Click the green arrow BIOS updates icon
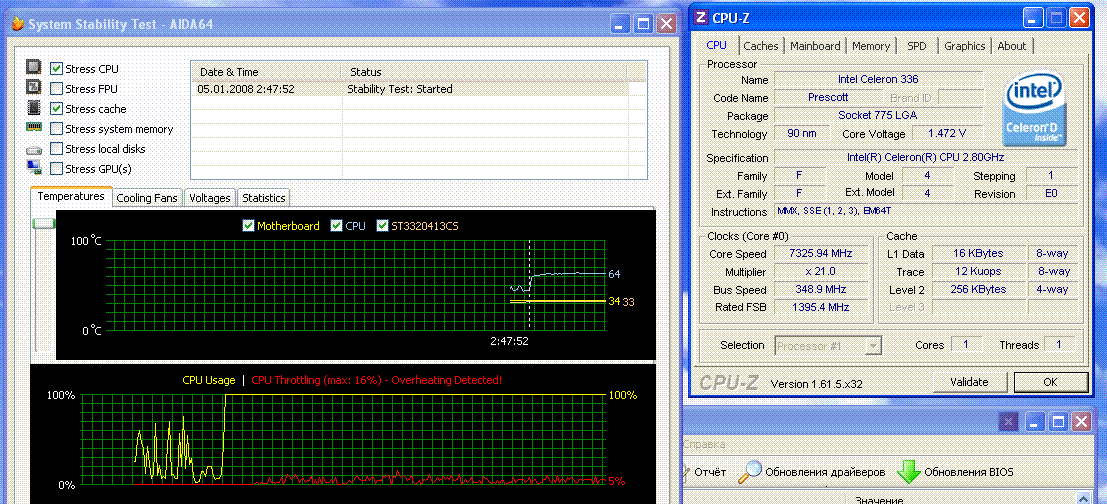Screen dimensions: 1107x504 (x=908, y=471)
